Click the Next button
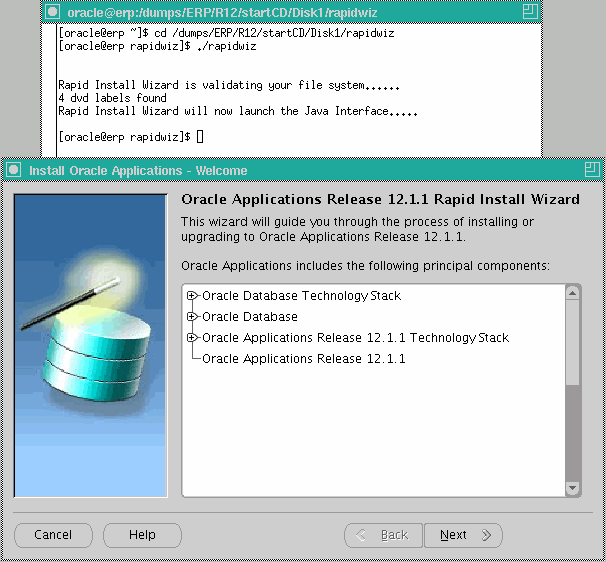The height and width of the screenshot is (562, 606). point(463,535)
